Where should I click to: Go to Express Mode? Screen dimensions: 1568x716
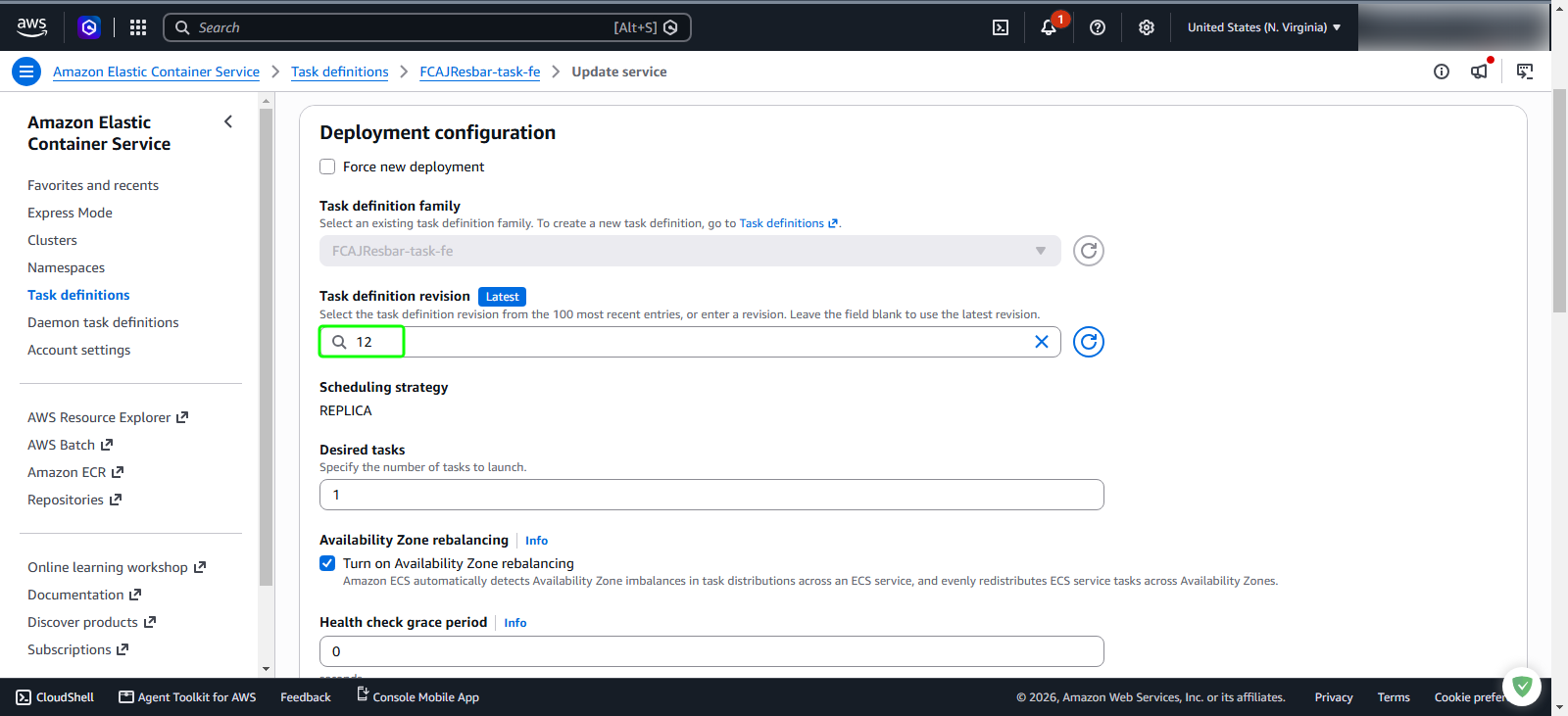(70, 213)
